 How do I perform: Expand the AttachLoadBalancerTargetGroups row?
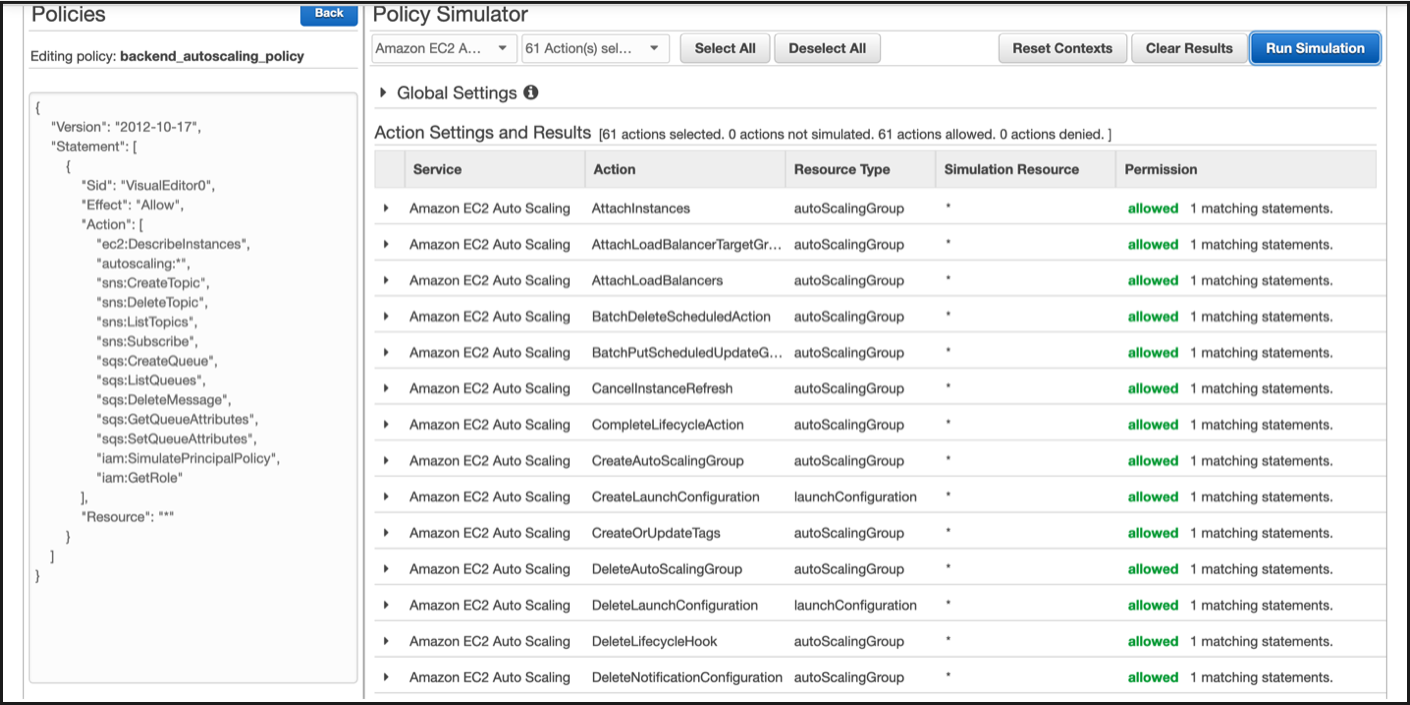pos(386,245)
